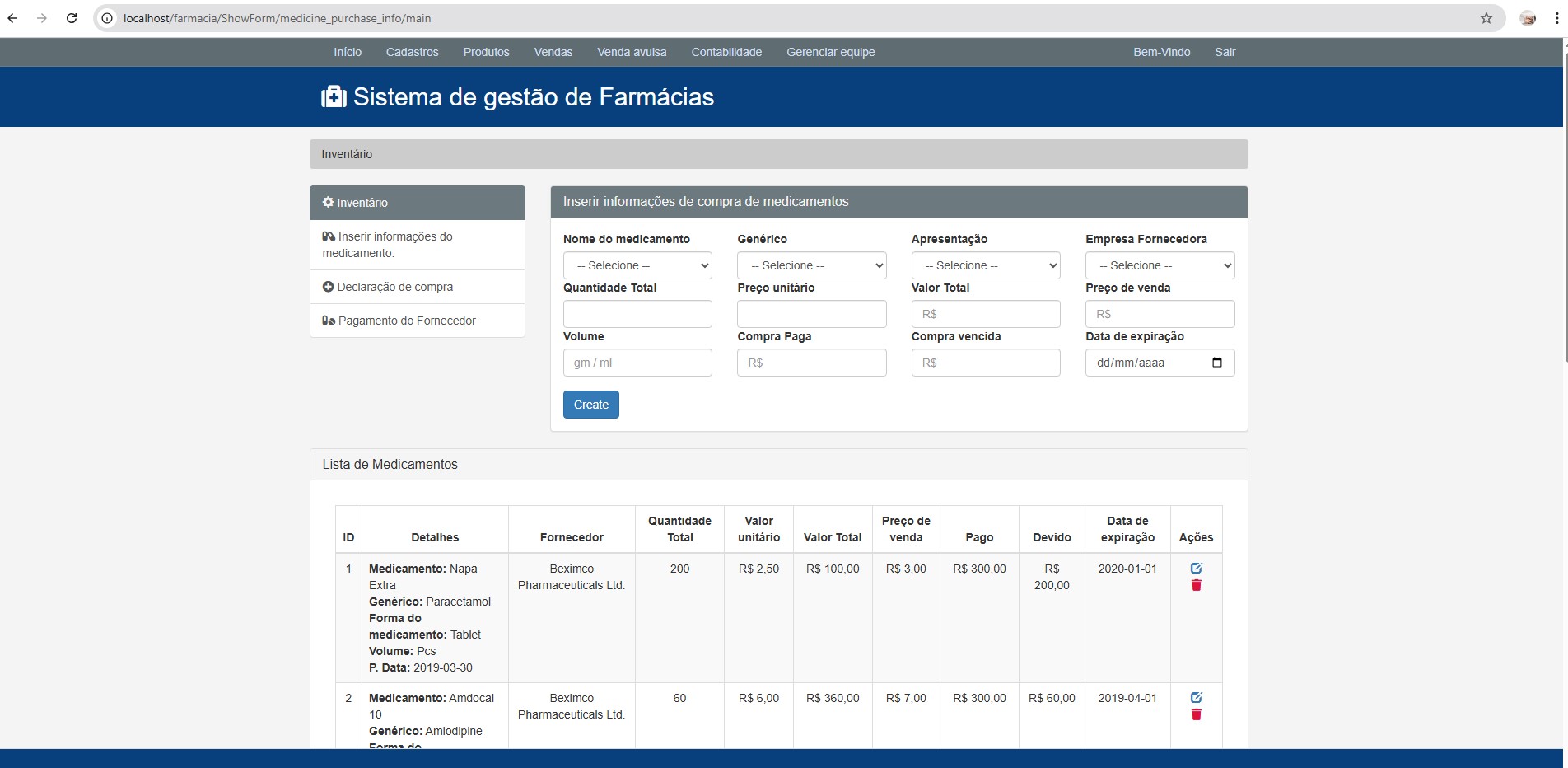Click the browser back arrow
This screenshot has height=768, width=1568.
click(12, 17)
